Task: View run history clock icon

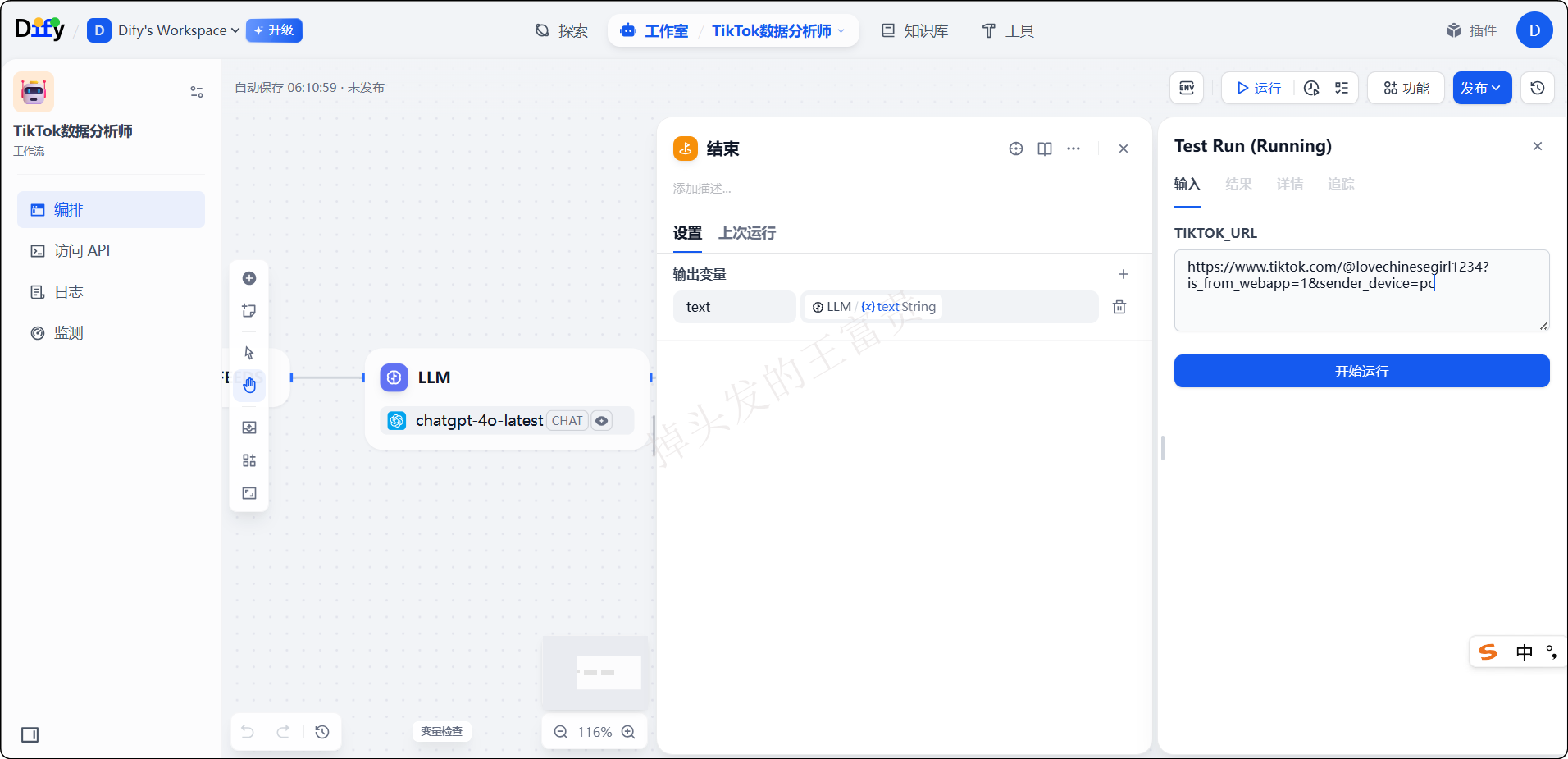Action: pyautogui.click(x=1311, y=88)
